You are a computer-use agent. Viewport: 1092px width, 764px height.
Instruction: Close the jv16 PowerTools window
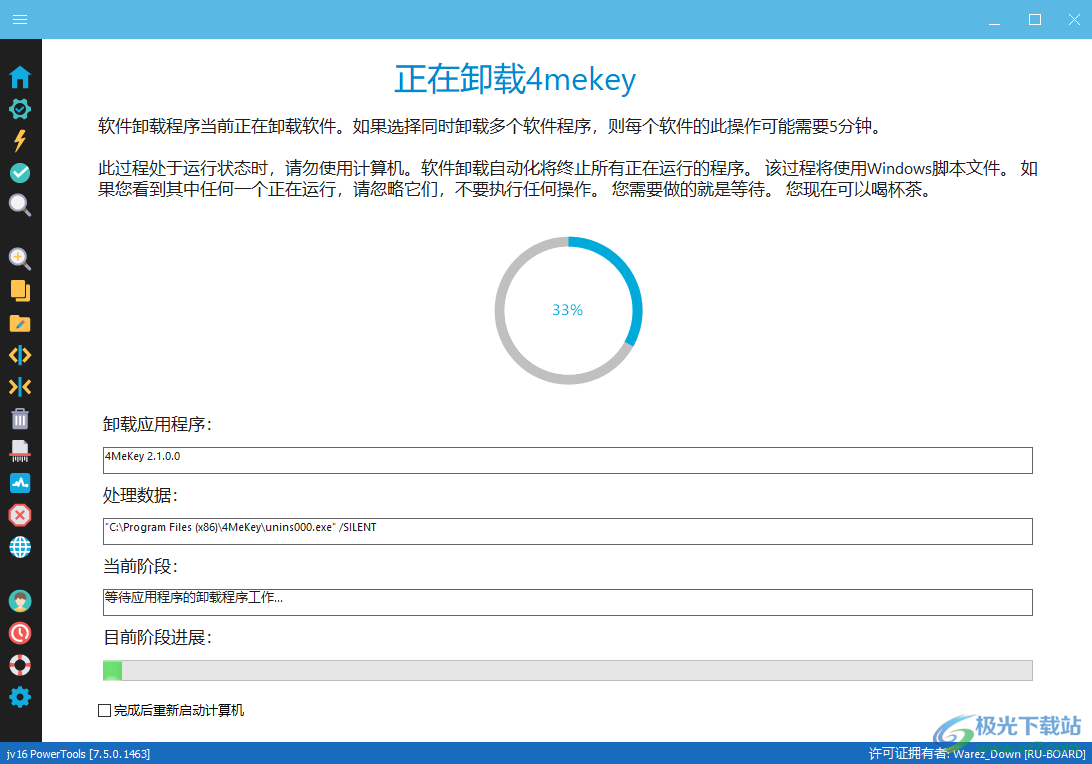(x=1074, y=20)
